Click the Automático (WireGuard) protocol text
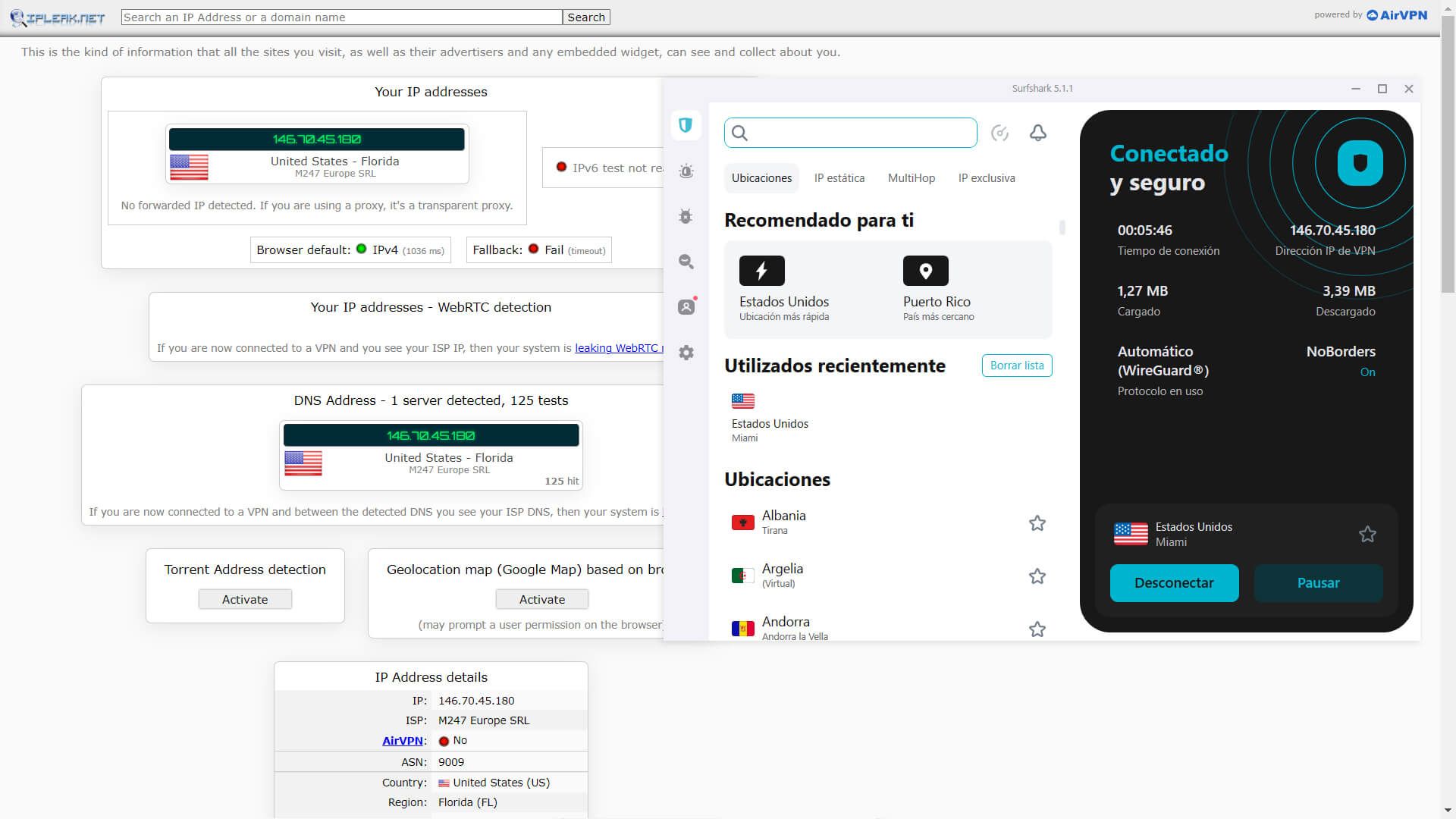The height and width of the screenshot is (819, 1456). click(x=1163, y=361)
